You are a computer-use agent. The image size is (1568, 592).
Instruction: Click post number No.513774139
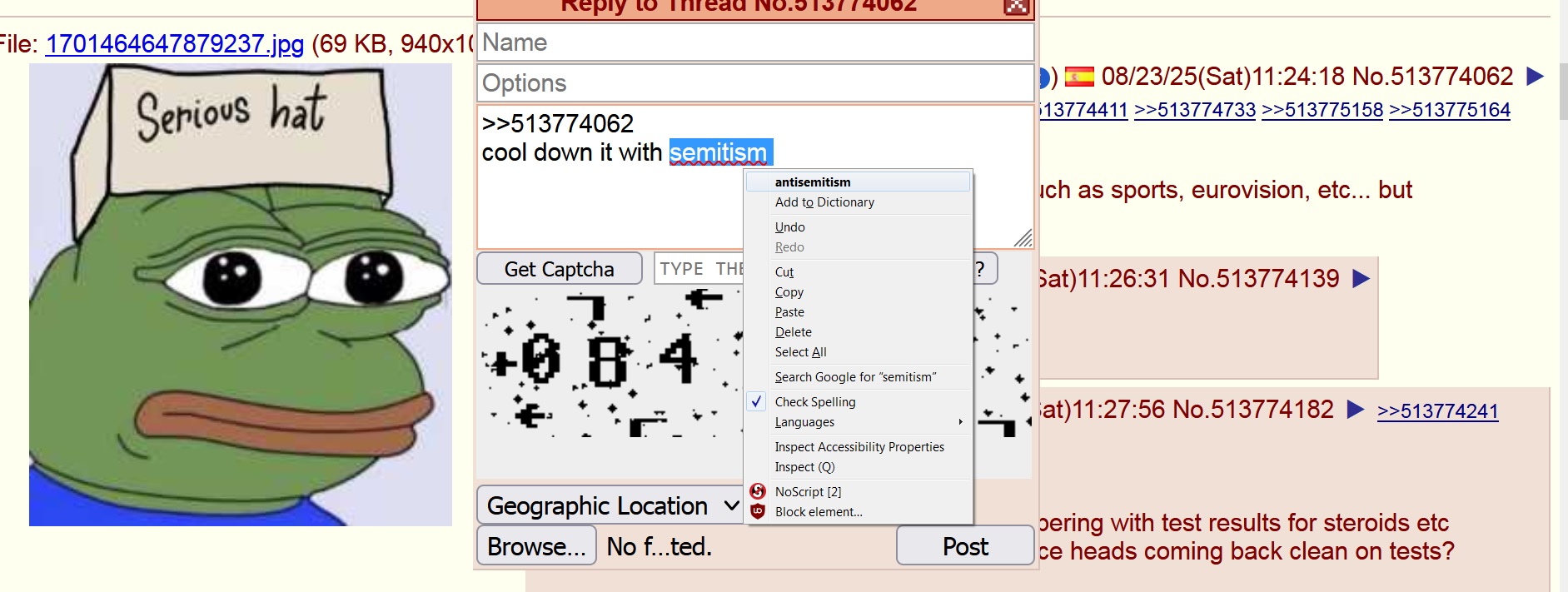pos(1259,278)
